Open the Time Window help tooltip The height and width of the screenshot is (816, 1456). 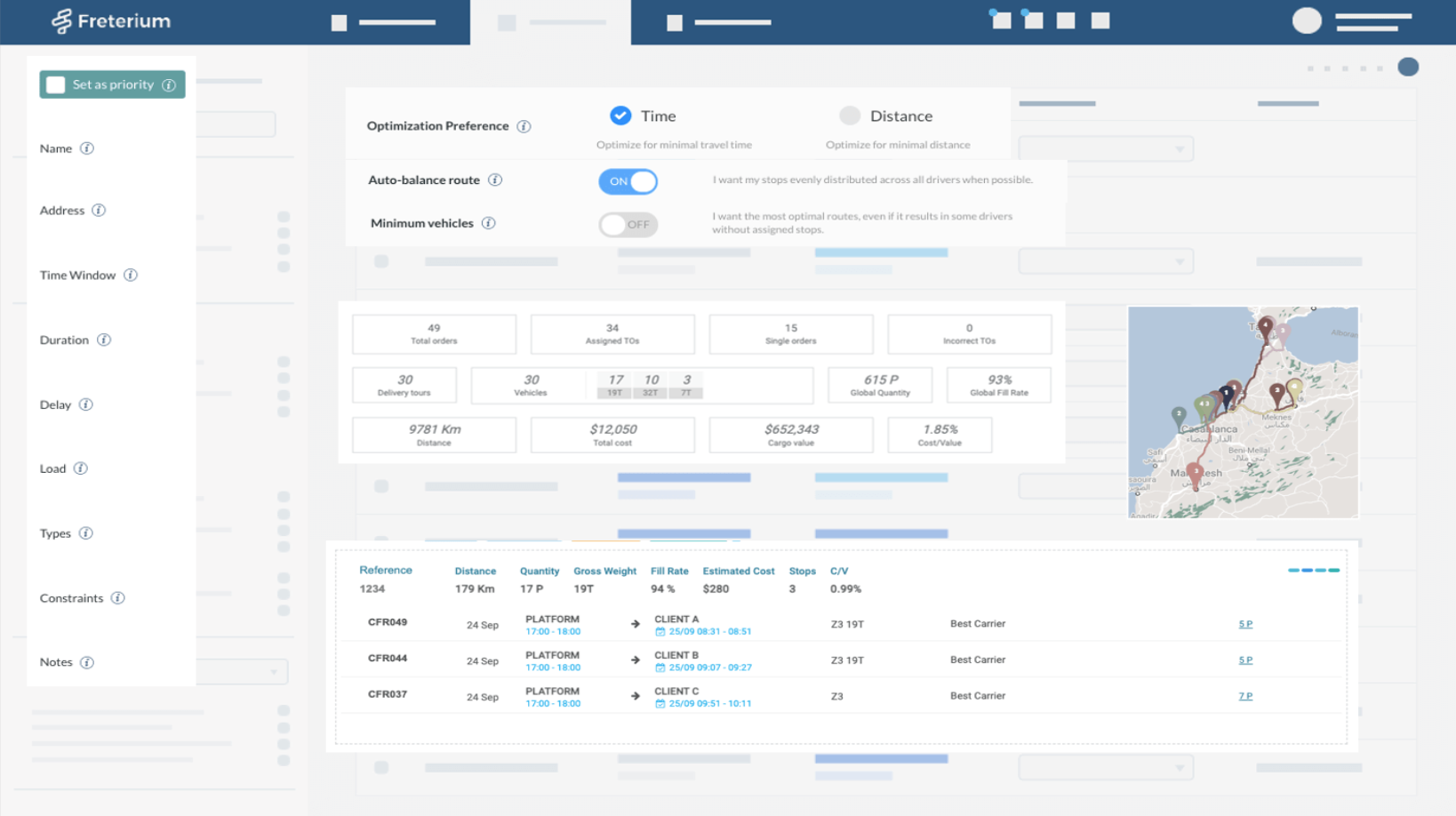[x=131, y=275]
